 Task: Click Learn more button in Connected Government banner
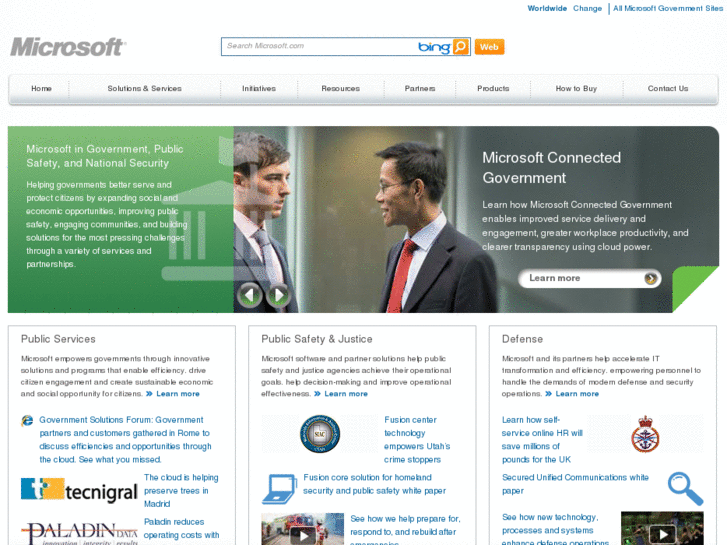[590, 278]
